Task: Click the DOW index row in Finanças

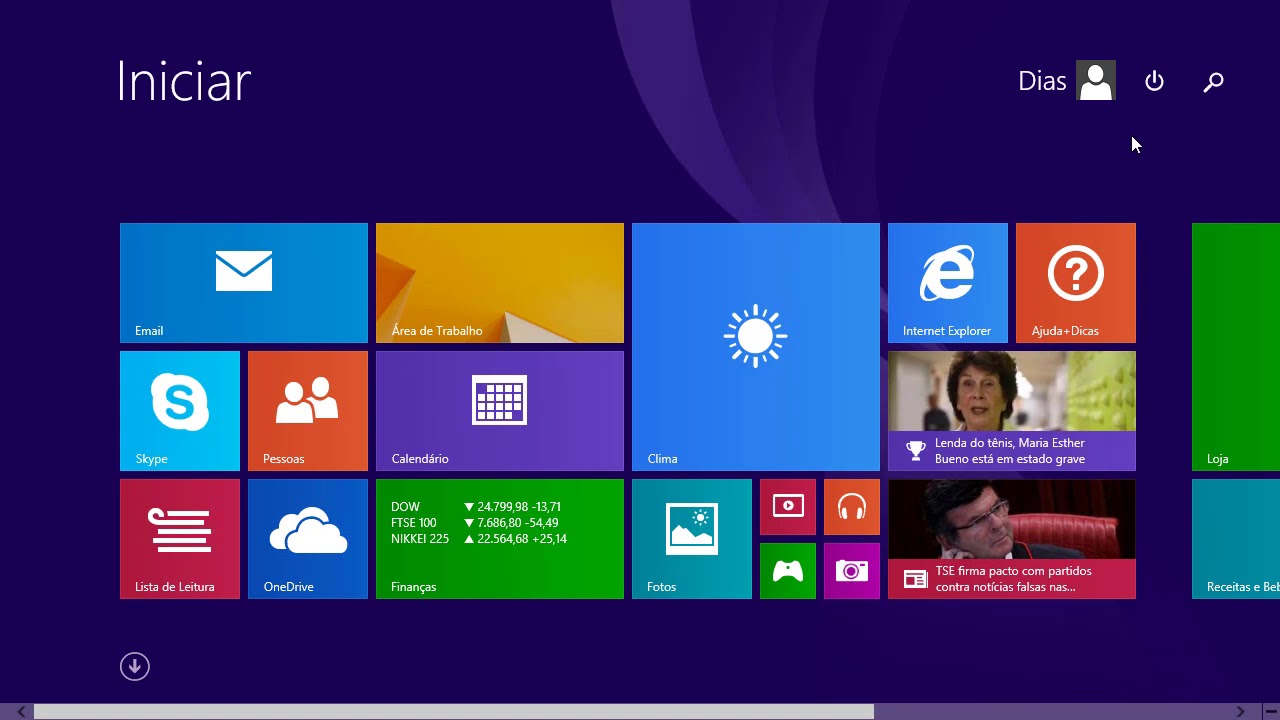Action: click(x=476, y=507)
